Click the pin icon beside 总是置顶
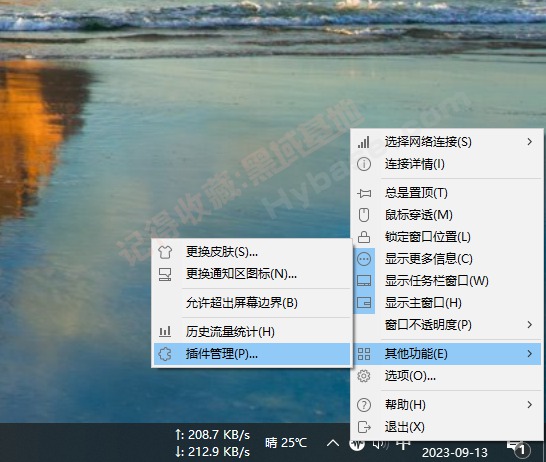Screen dimensions: 546x462 click(x=364, y=193)
